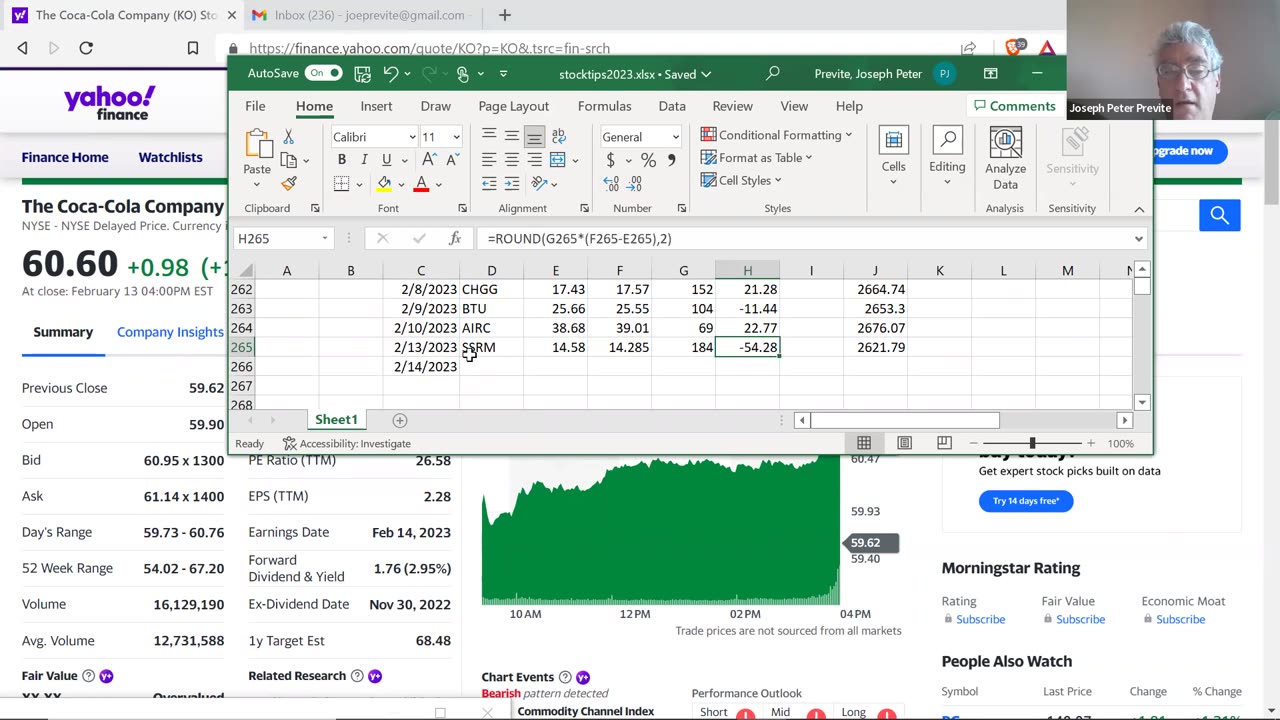Apply yellow Fill Color bucket
The width and height of the screenshot is (1280, 720).
[384, 184]
